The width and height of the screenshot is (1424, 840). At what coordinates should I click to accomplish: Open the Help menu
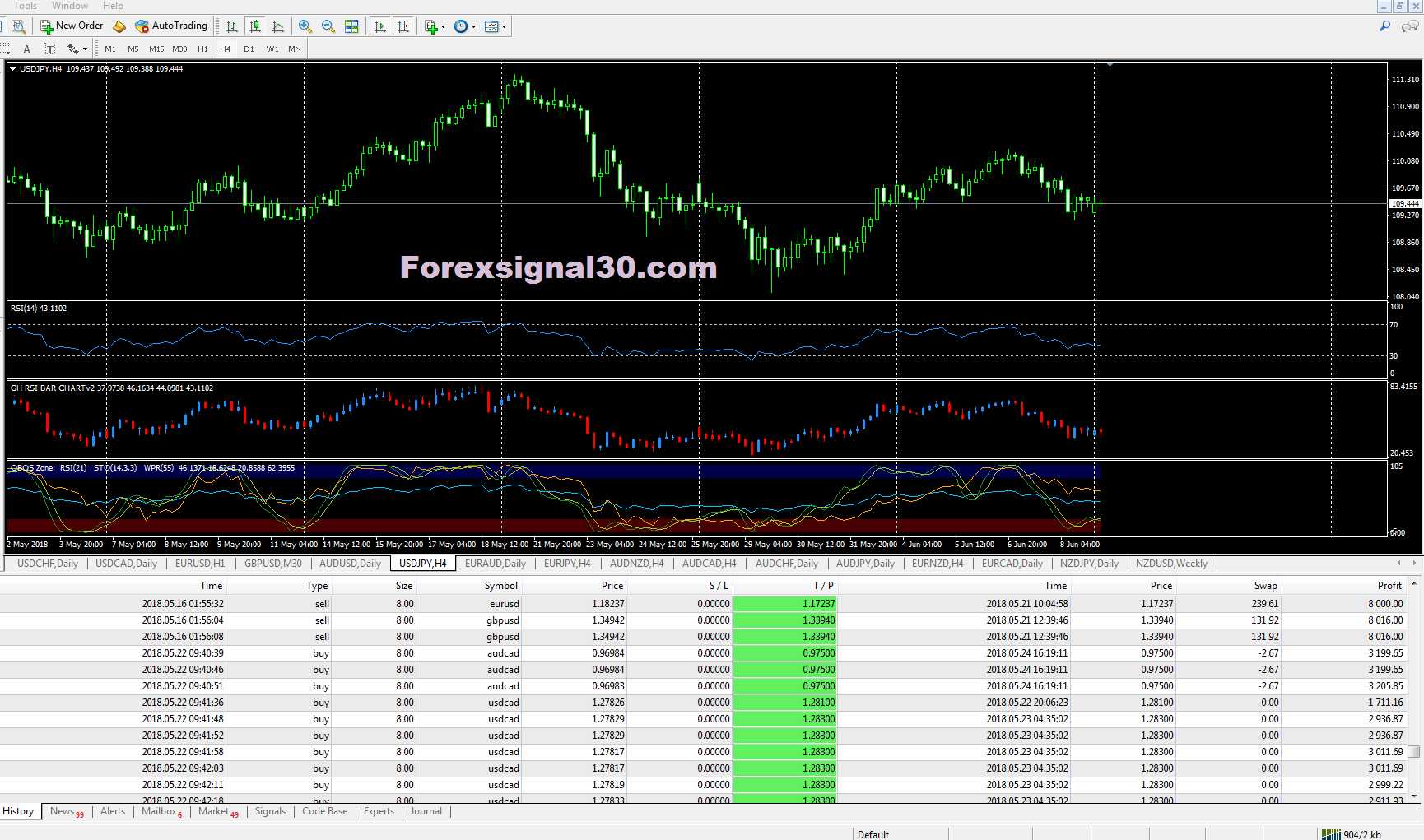pyautogui.click(x=113, y=6)
